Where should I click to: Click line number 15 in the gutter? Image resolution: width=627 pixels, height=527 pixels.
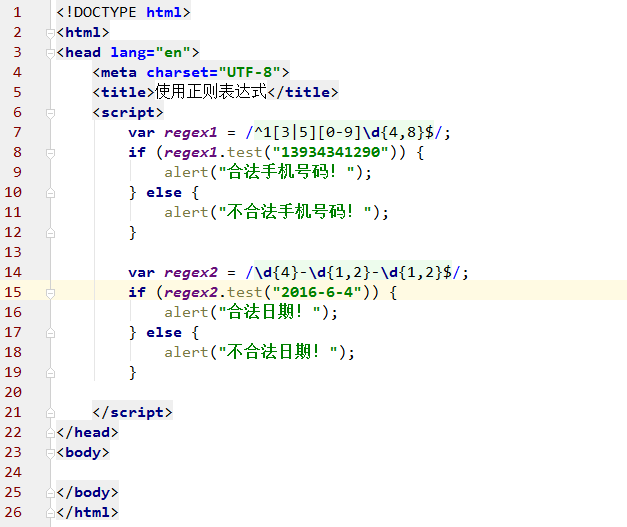[13, 292]
